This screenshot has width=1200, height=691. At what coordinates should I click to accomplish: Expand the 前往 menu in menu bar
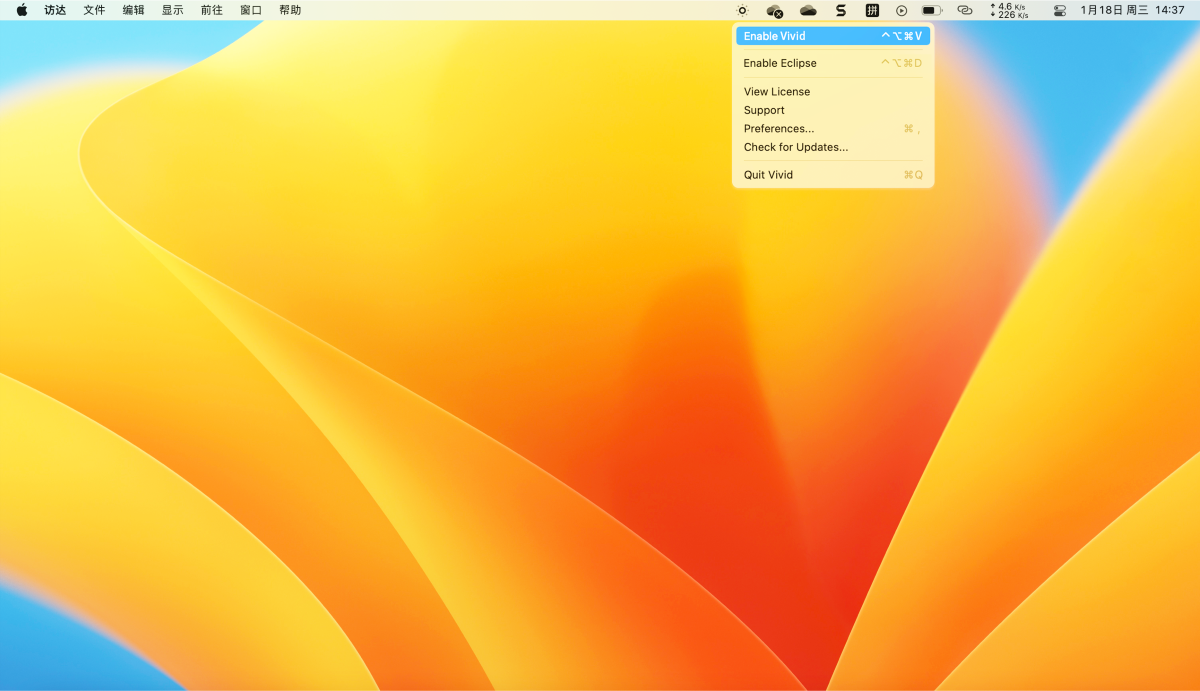click(x=211, y=10)
